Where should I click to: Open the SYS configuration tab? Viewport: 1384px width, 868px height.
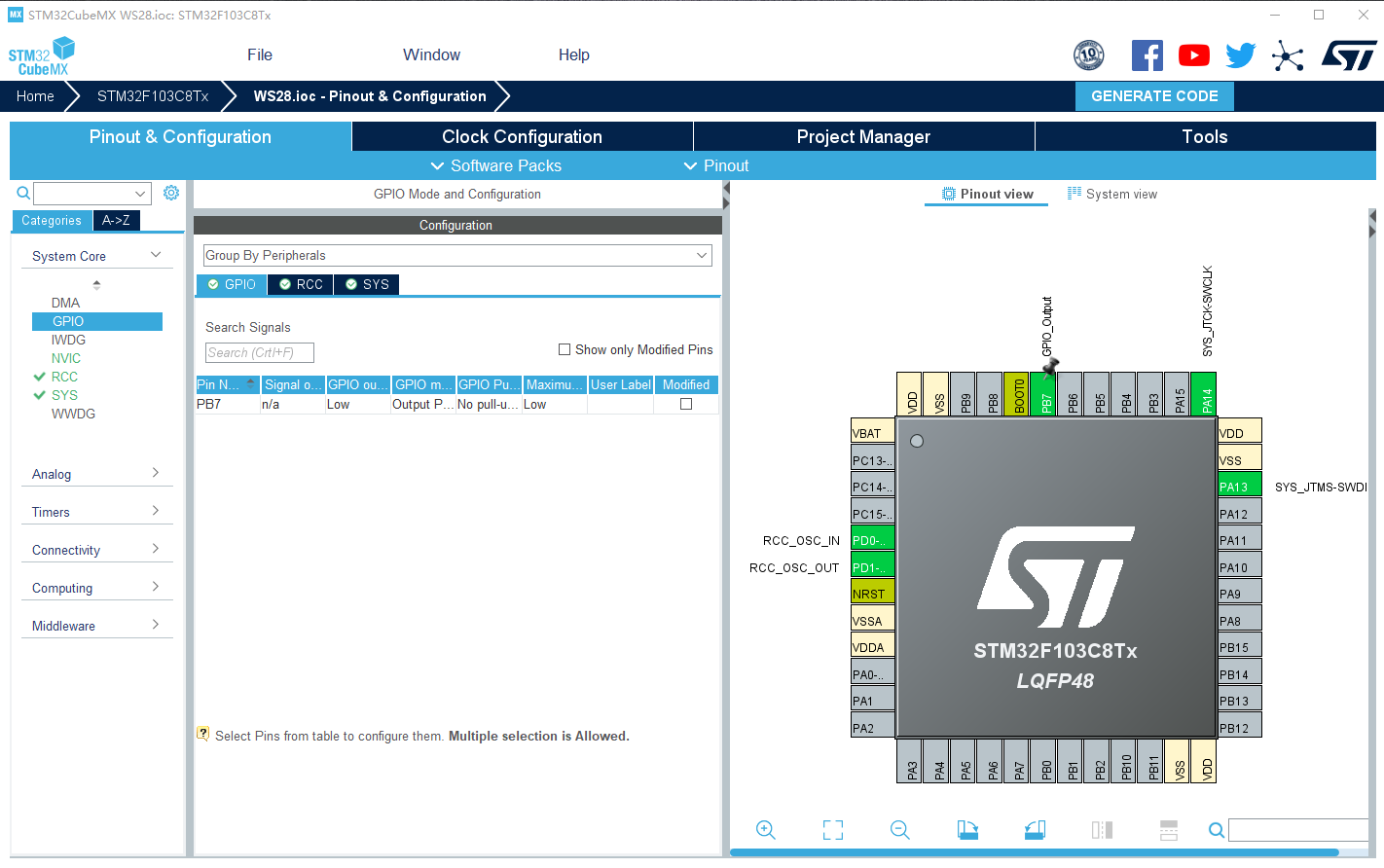click(x=367, y=284)
